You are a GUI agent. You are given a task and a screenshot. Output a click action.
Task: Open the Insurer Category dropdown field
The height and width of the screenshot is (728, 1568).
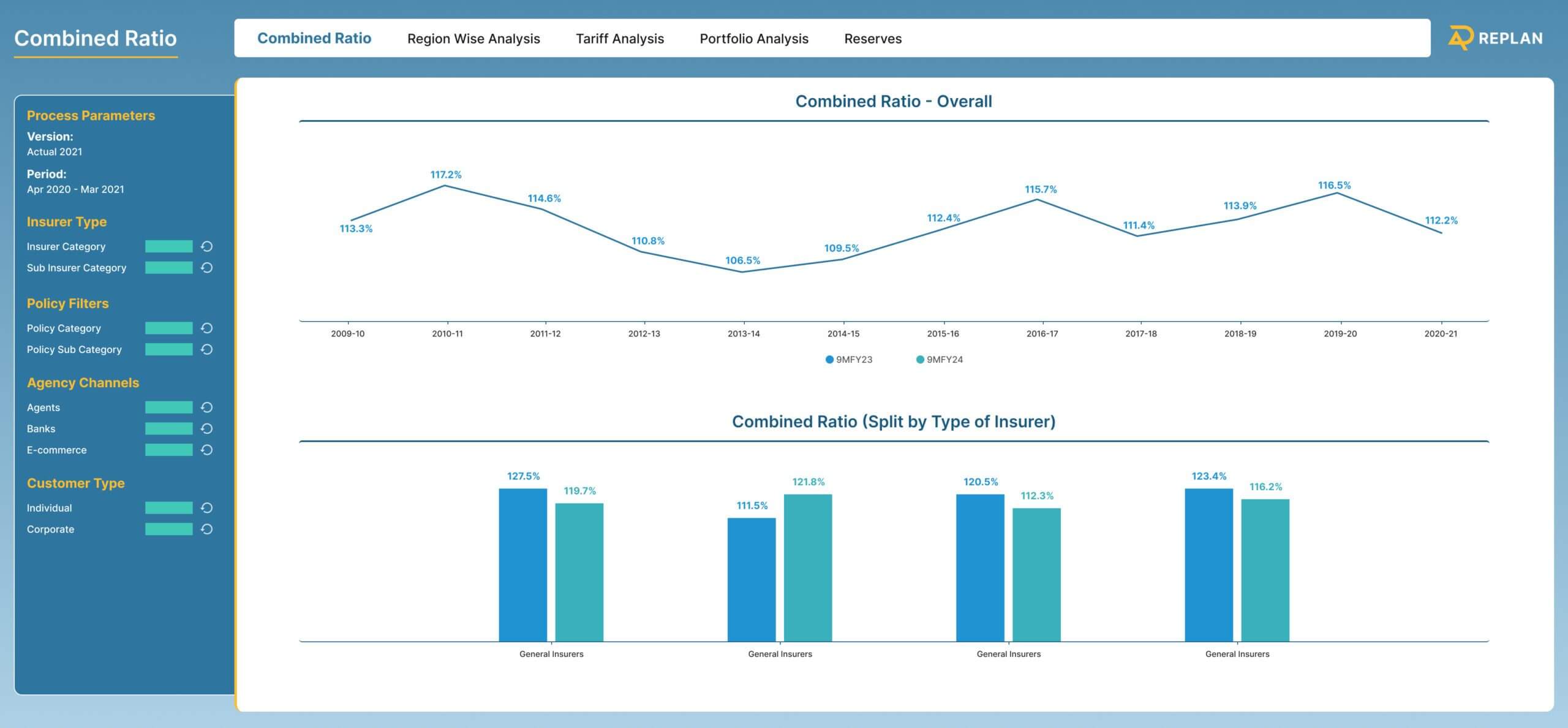point(168,246)
